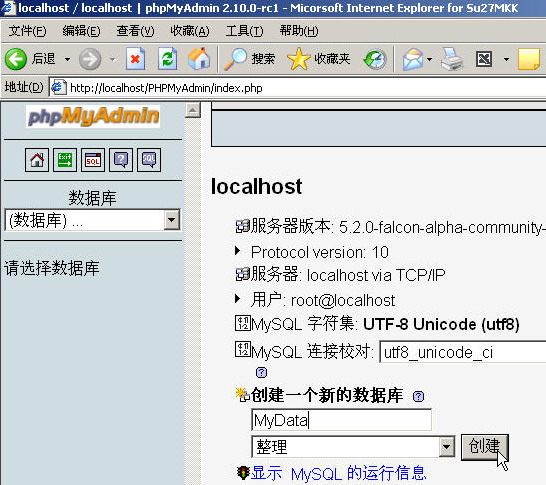Screen dimensions: 546x485
Task: Open the utf8_unicode_ci connection collation dropdown
Action: pyautogui.click(x=462, y=352)
